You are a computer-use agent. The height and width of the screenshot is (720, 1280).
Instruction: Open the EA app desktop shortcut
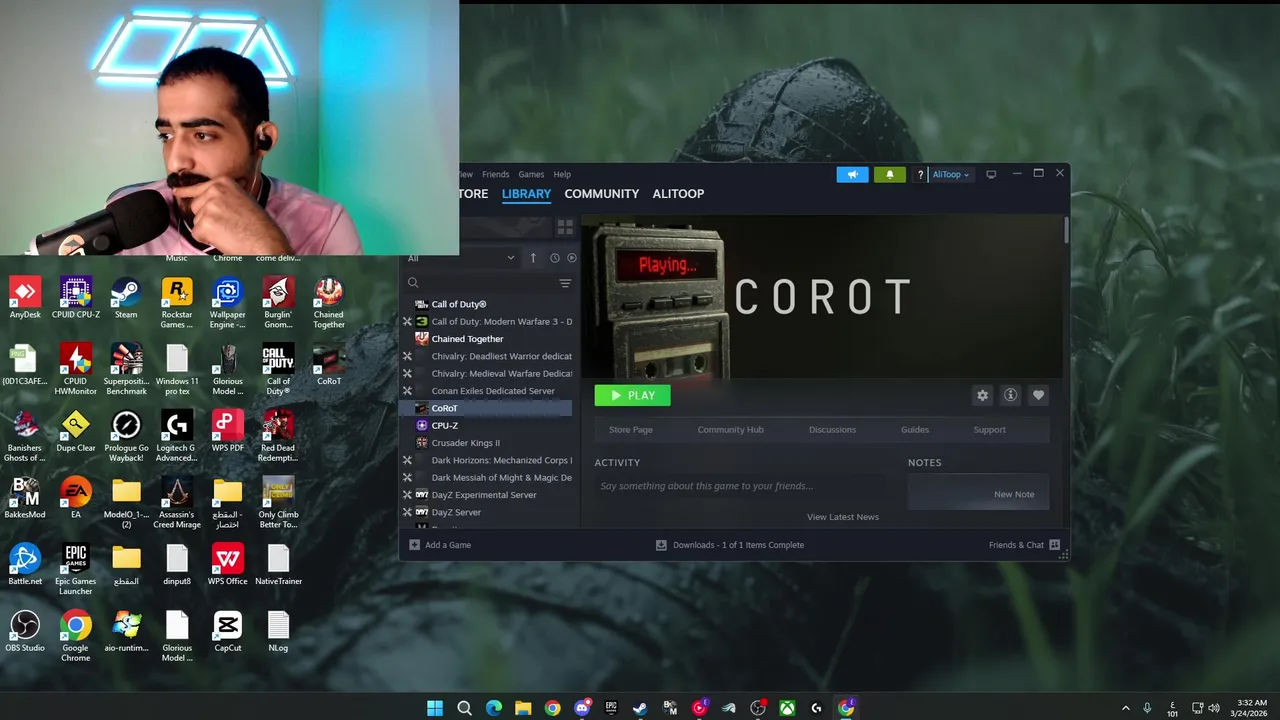(x=75, y=498)
